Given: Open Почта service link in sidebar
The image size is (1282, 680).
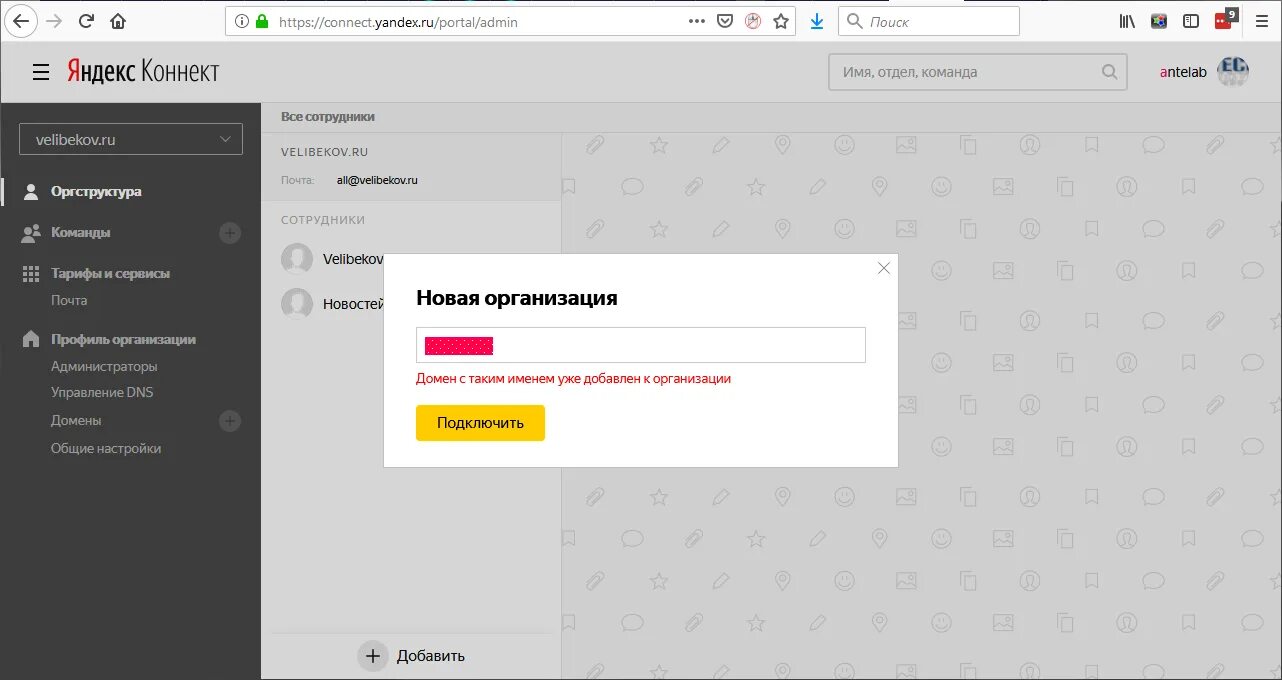Looking at the screenshot, I should point(69,300).
